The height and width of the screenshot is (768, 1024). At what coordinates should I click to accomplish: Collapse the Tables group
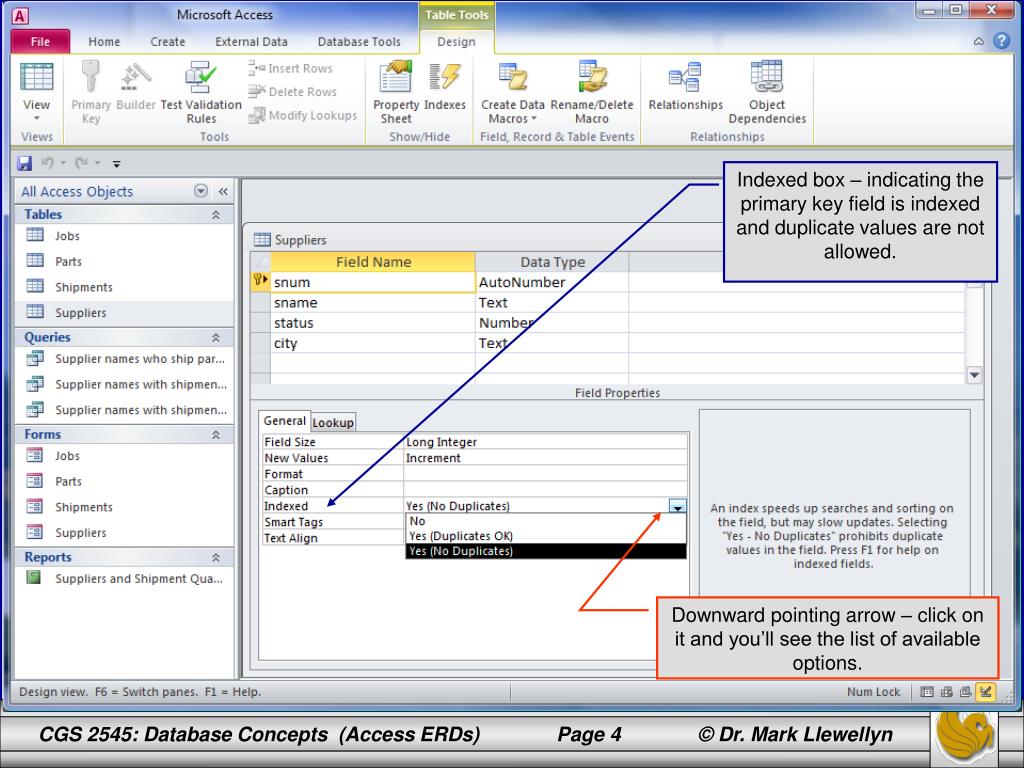[216, 214]
